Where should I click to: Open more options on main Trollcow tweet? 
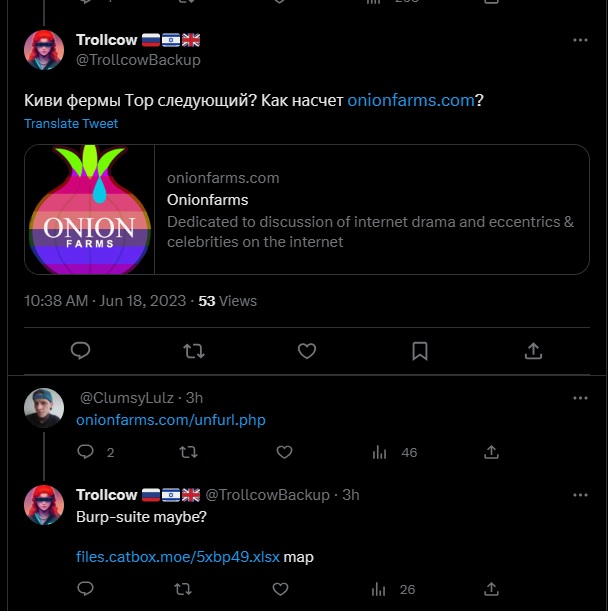click(580, 40)
